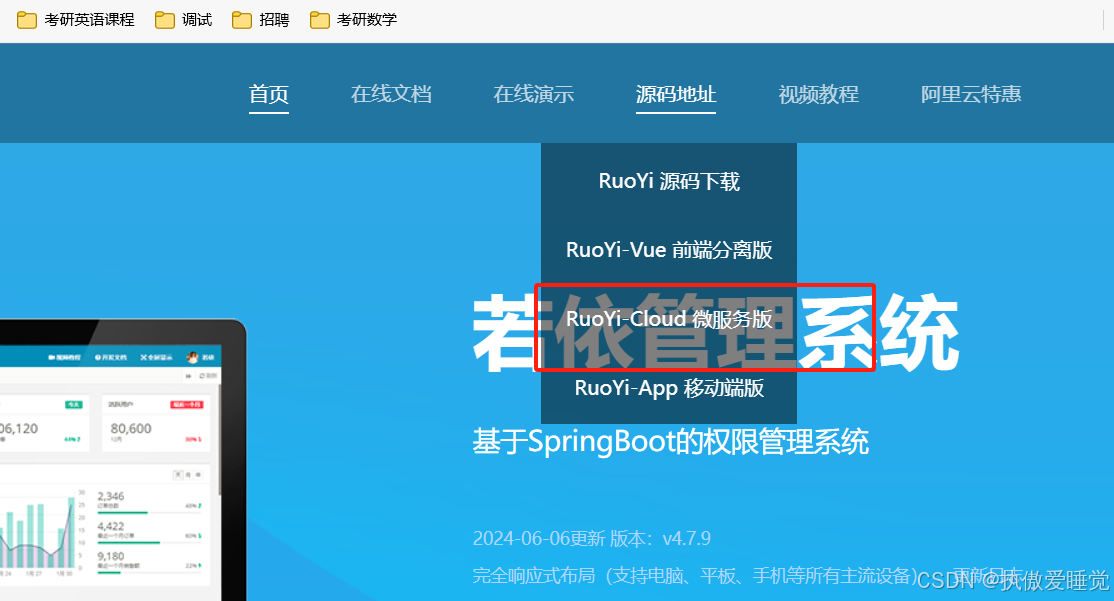Expand the 源码地址 navigation menu
This screenshot has height=601, width=1114.
(x=676, y=94)
